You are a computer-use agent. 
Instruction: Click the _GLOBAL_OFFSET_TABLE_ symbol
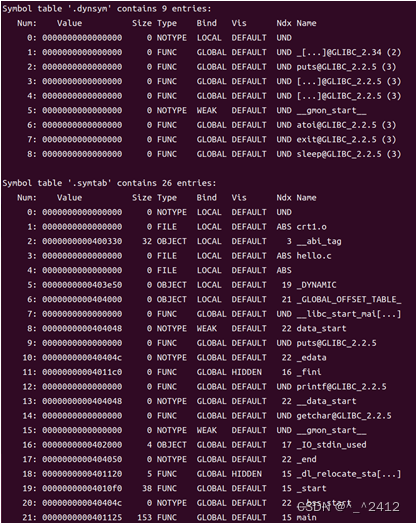tap(349, 300)
